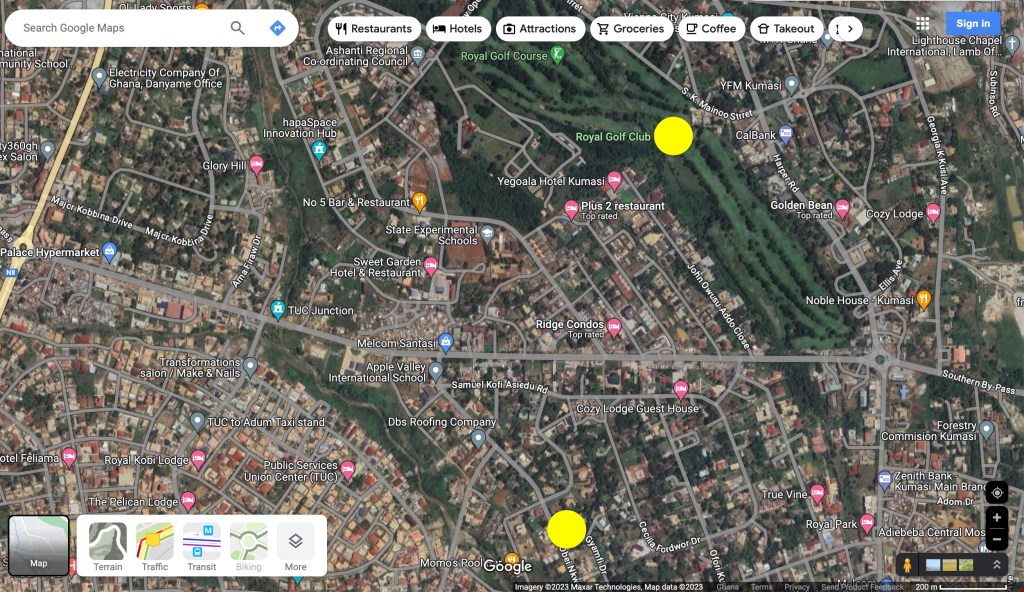Image resolution: width=1024 pixels, height=592 pixels.
Task: Open directions with the blue arrow icon
Action: [278, 28]
